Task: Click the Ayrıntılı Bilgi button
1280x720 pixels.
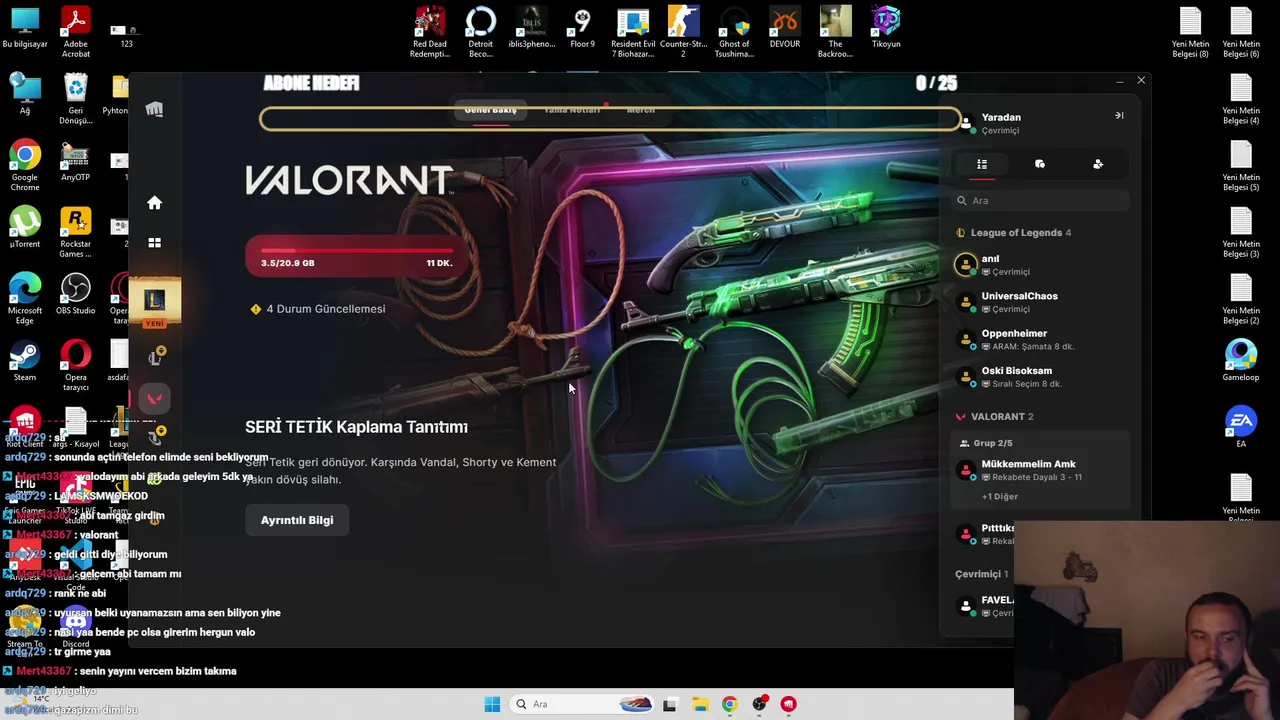Action: pos(297,520)
